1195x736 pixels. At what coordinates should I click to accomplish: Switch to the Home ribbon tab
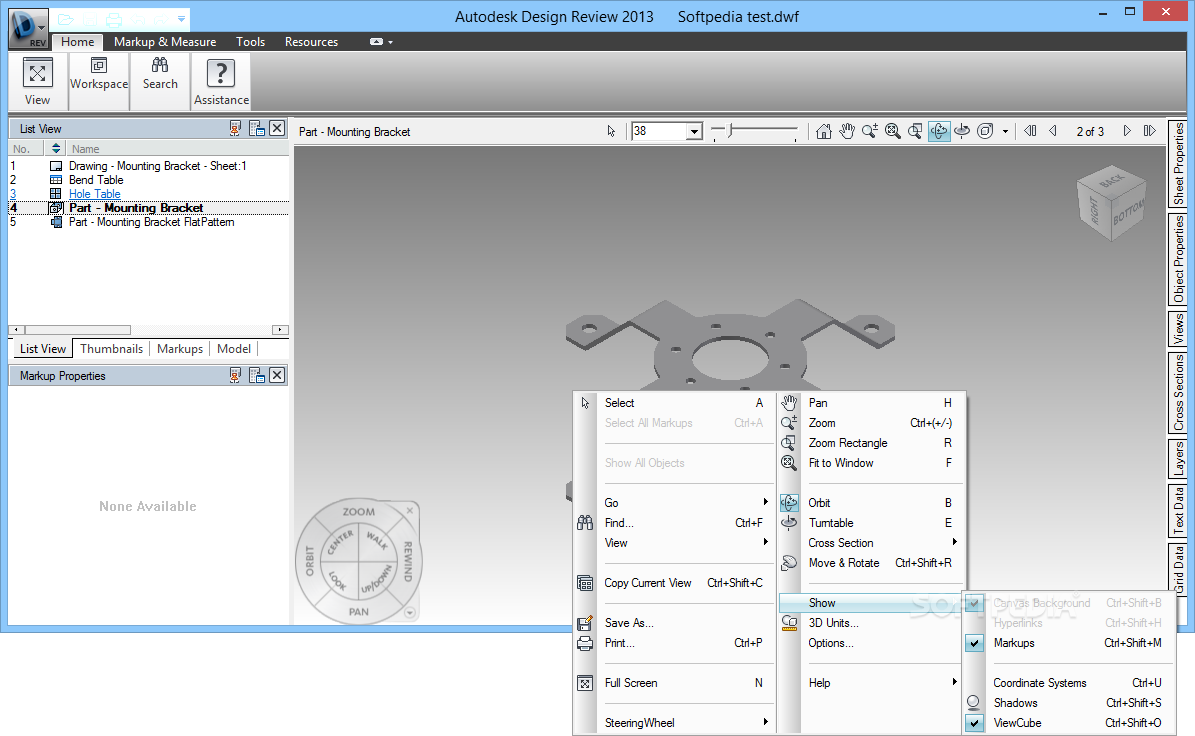pyautogui.click(x=78, y=42)
